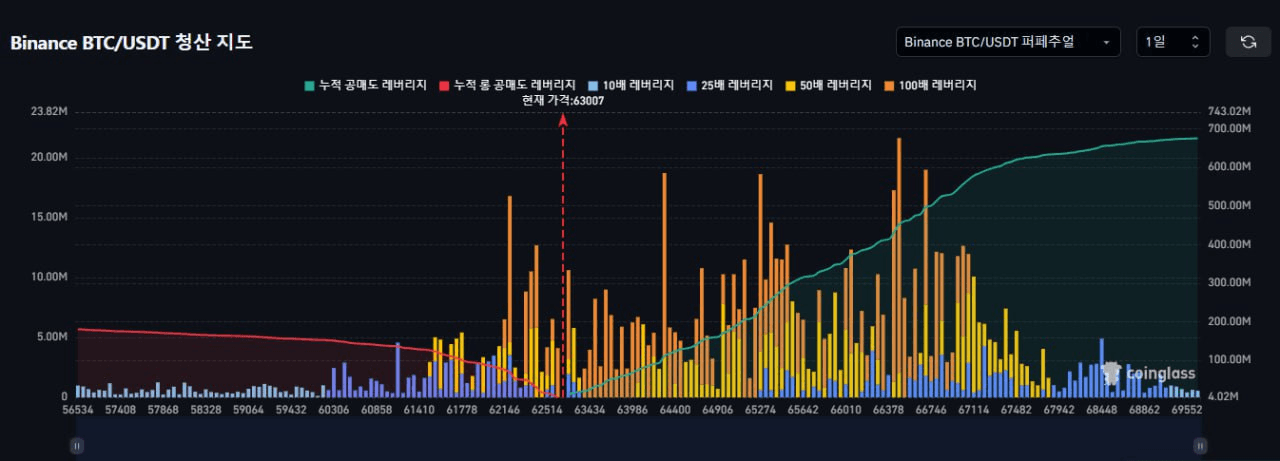The height and width of the screenshot is (461, 1280).
Task: Click the x-axis label 60306
Action: pos(332,410)
